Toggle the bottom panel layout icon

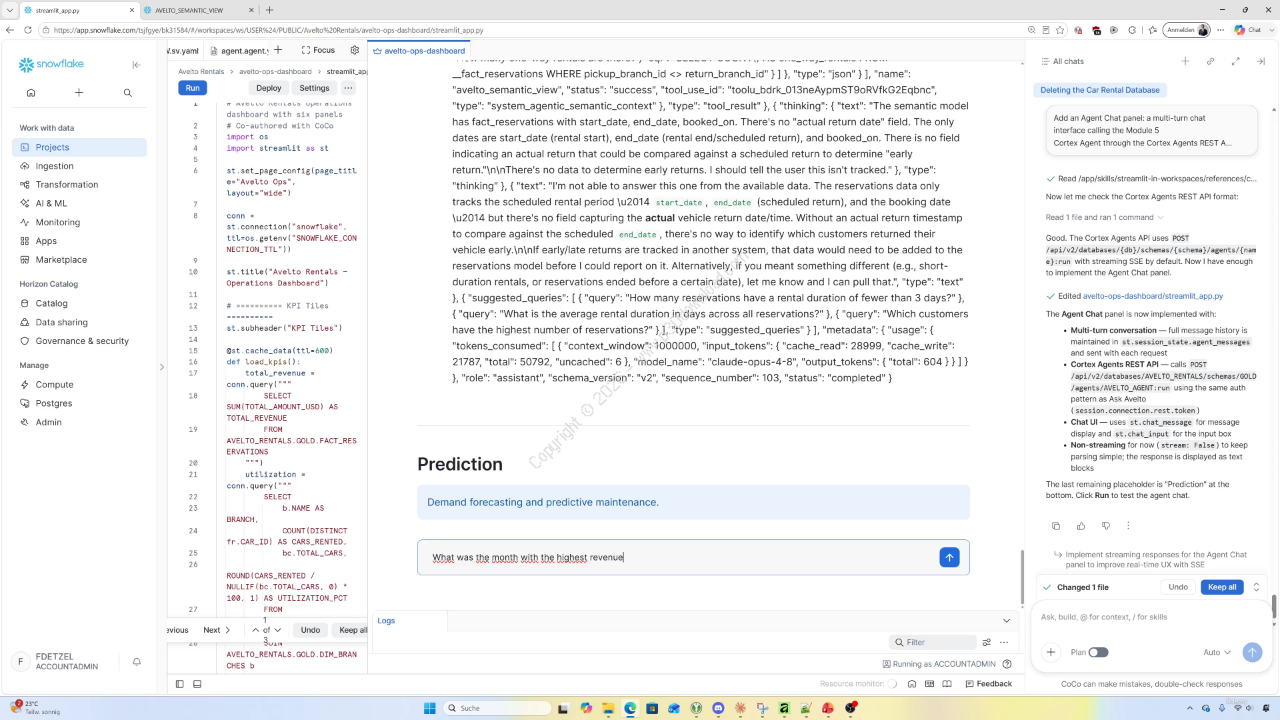click(x=197, y=684)
